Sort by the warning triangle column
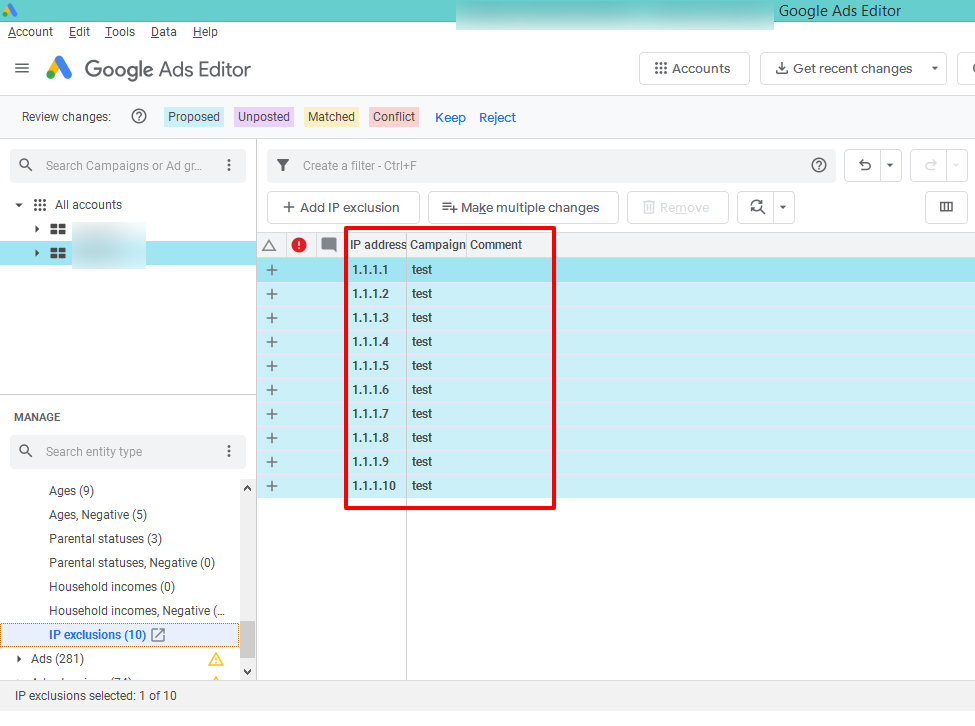The width and height of the screenshot is (975, 726). click(269, 245)
